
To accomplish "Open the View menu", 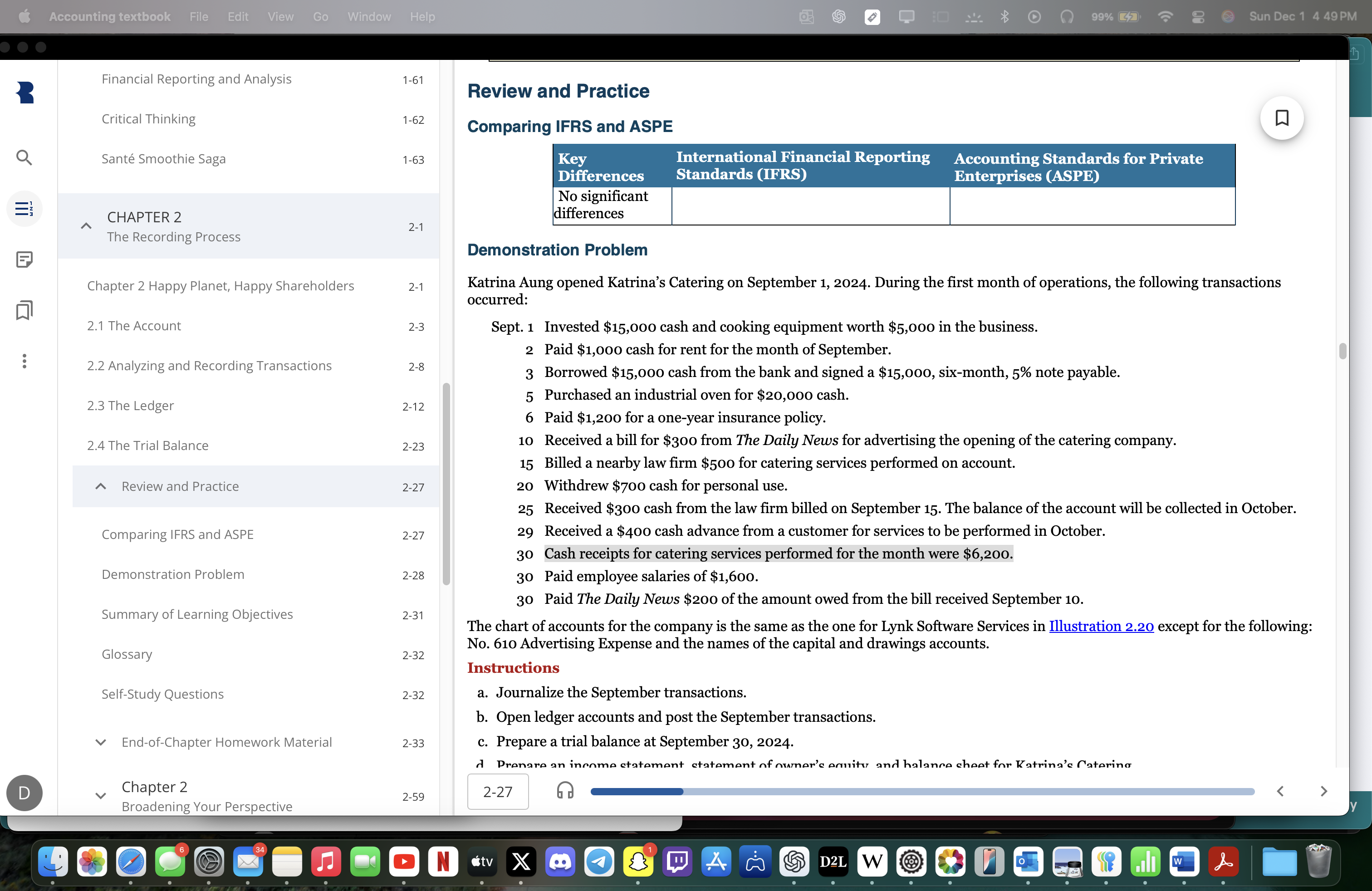I will point(280,17).
